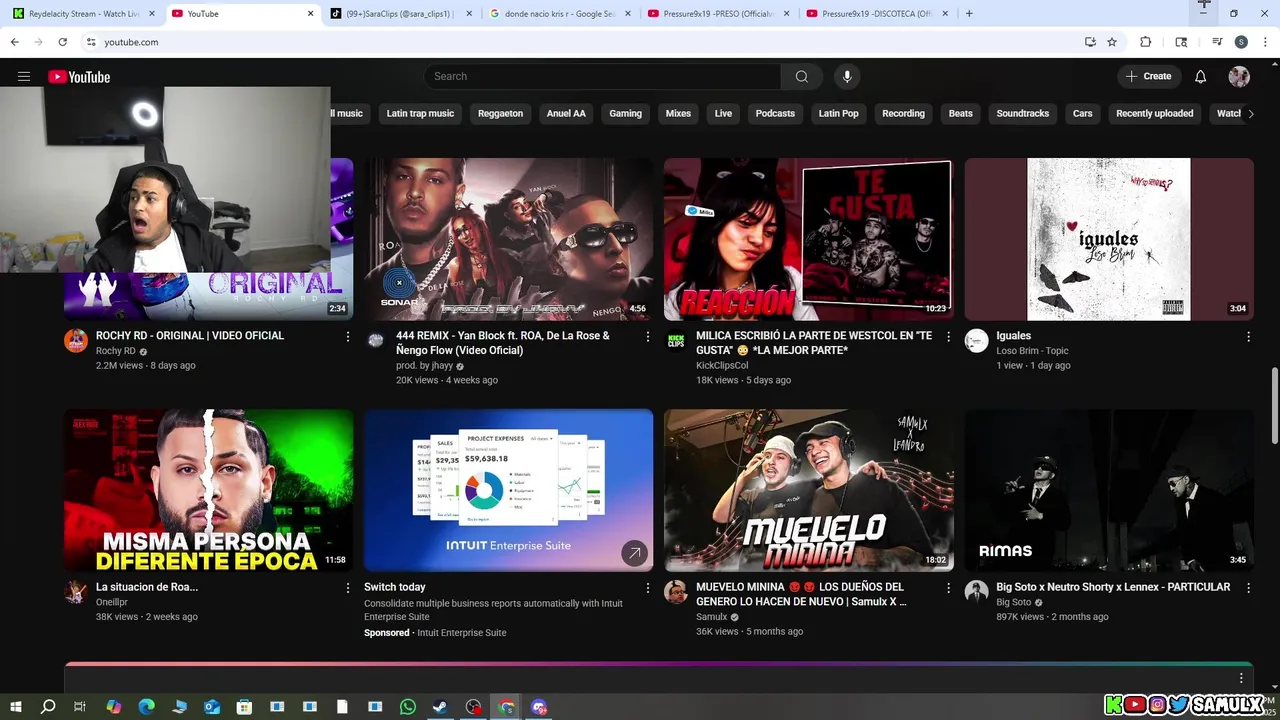This screenshot has height=720, width=1280.
Task: Click the Oneillpr channel avatar
Action: click(76, 592)
